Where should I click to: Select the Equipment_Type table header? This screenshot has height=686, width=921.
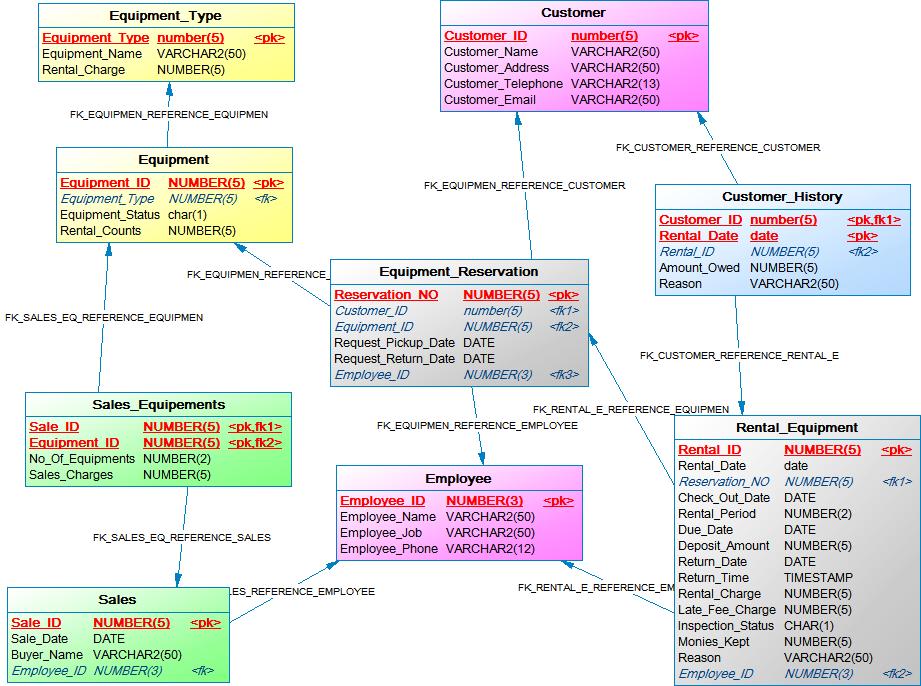pos(165,16)
